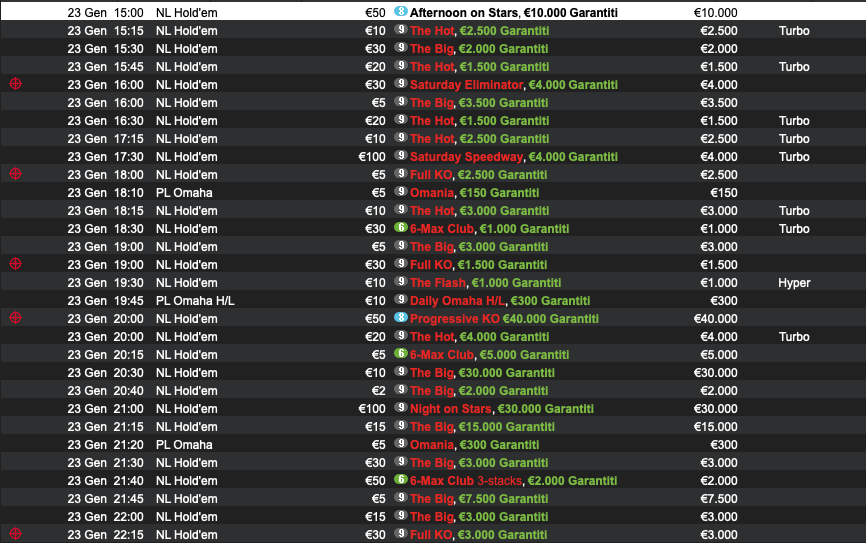Click '€100' buy-in on Night on Stars row

372,409
